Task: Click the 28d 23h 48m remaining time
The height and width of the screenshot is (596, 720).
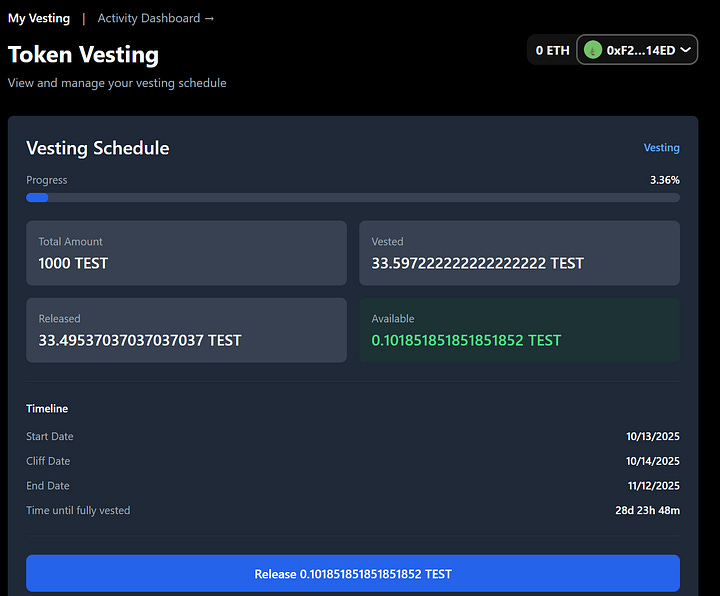Action: (x=647, y=511)
